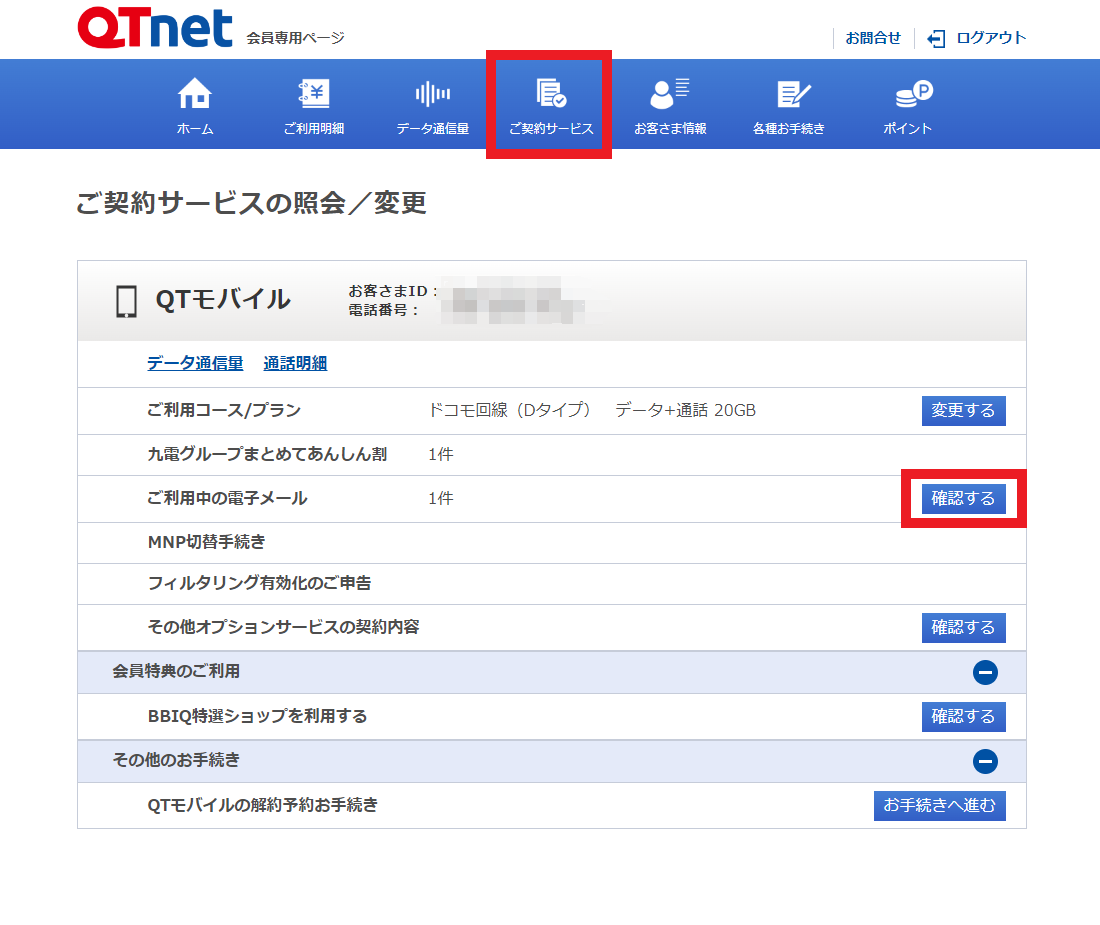Click the 1件 value for まとめてあんしん割
The width and height of the screenshot is (1100, 925).
tap(441, 454)
